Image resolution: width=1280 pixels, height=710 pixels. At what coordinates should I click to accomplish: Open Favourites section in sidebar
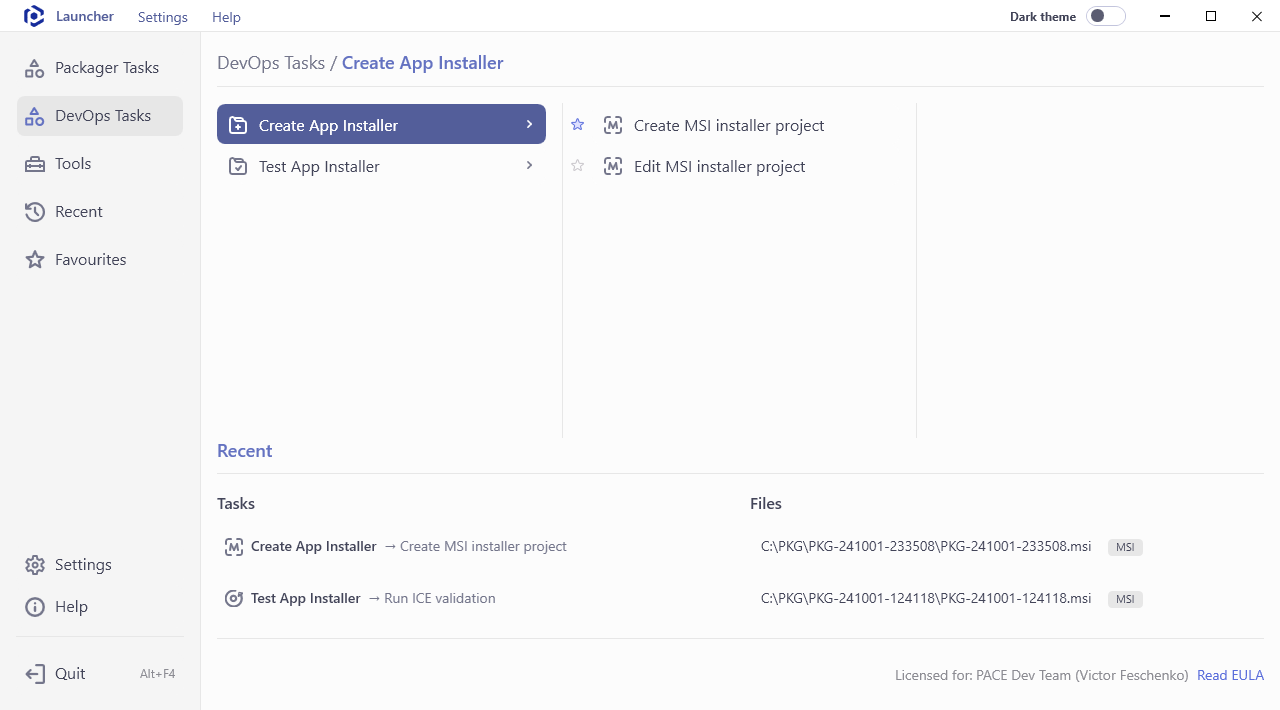coord(100,260)
